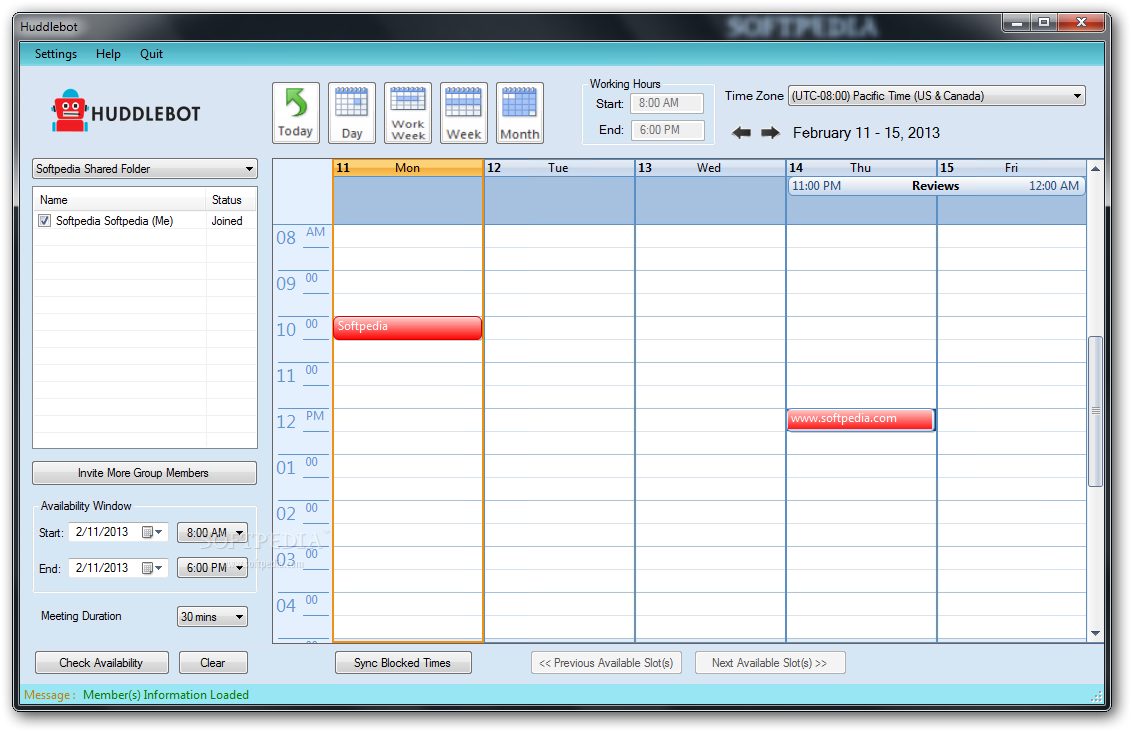The width and height of the screenshot is (1132, 732).
Task: Open the Start date calendar picker
Action: (x=152, y=533)
